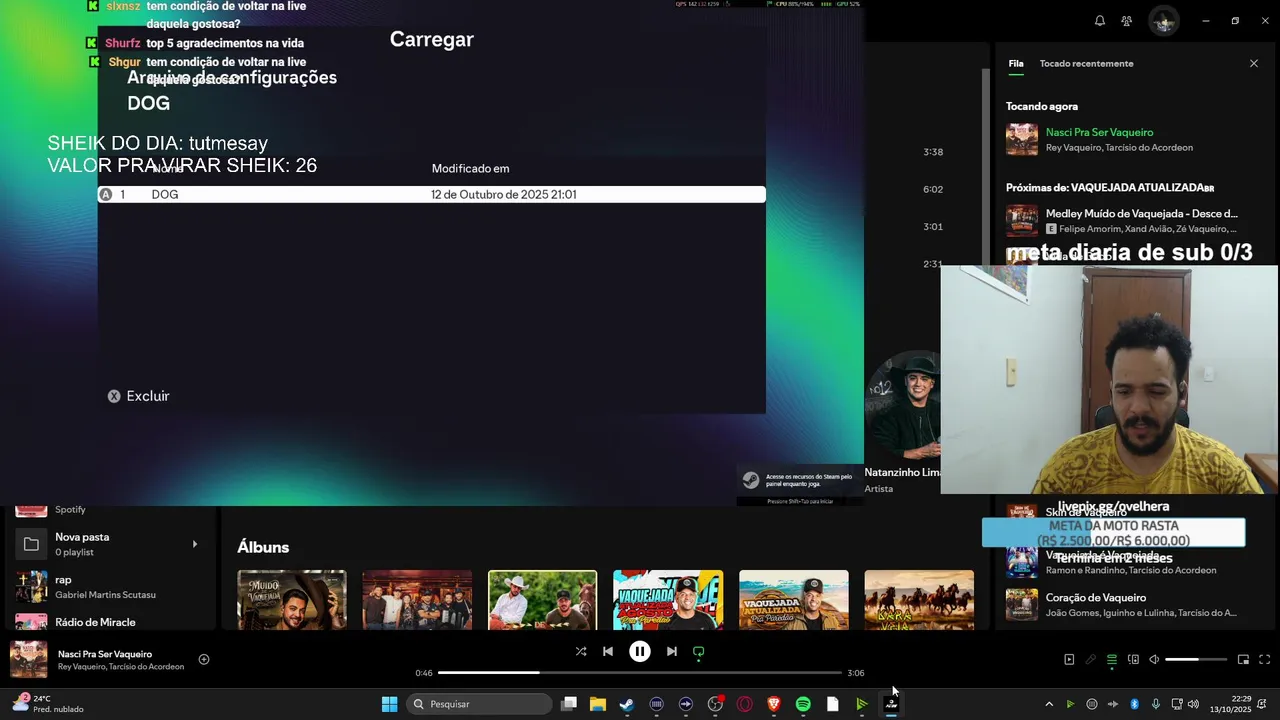
Task: Toggle shuffle in Spotify player
Action: point(581,651)
